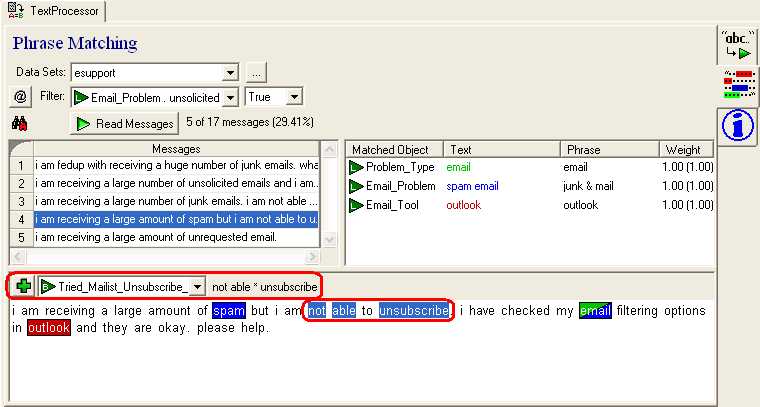Viewport: 760px width, 407px height.
Task: Open the blue information side tab
Action: [x=736, y=126]
